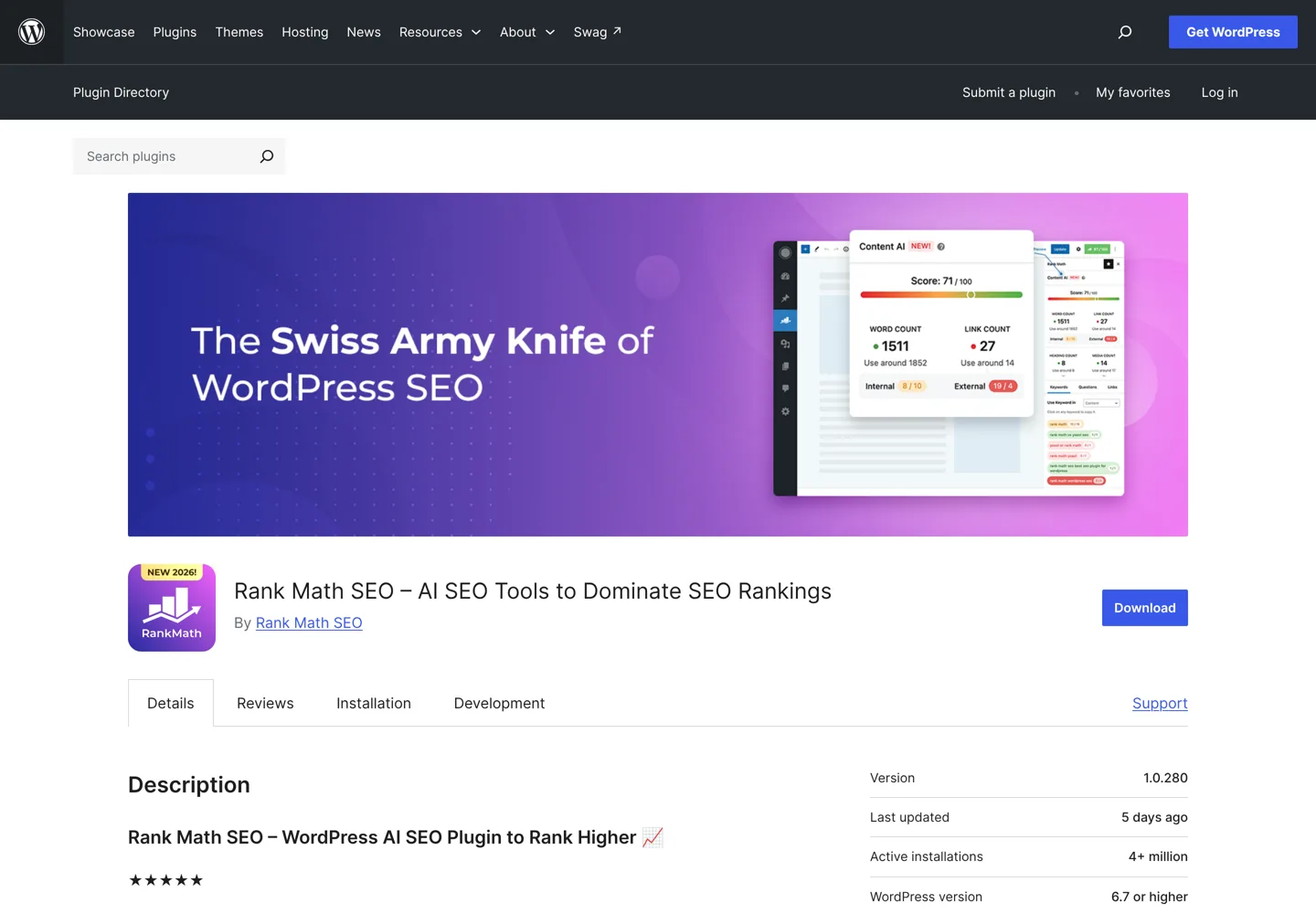
Task: Click the WordPress logo icon
Action: tap(32, 32)
